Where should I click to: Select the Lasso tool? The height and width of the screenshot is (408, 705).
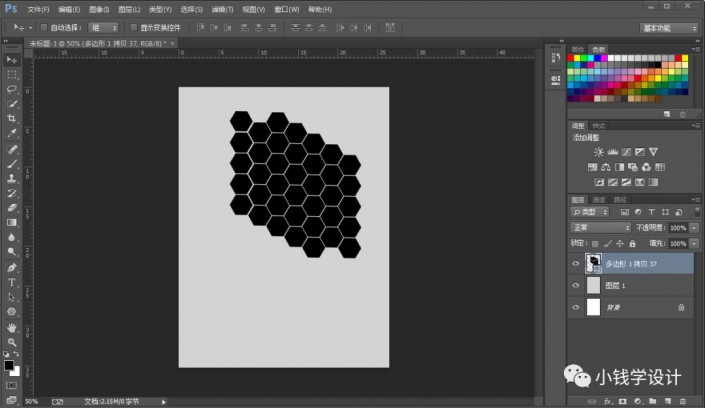coord(12,89)
